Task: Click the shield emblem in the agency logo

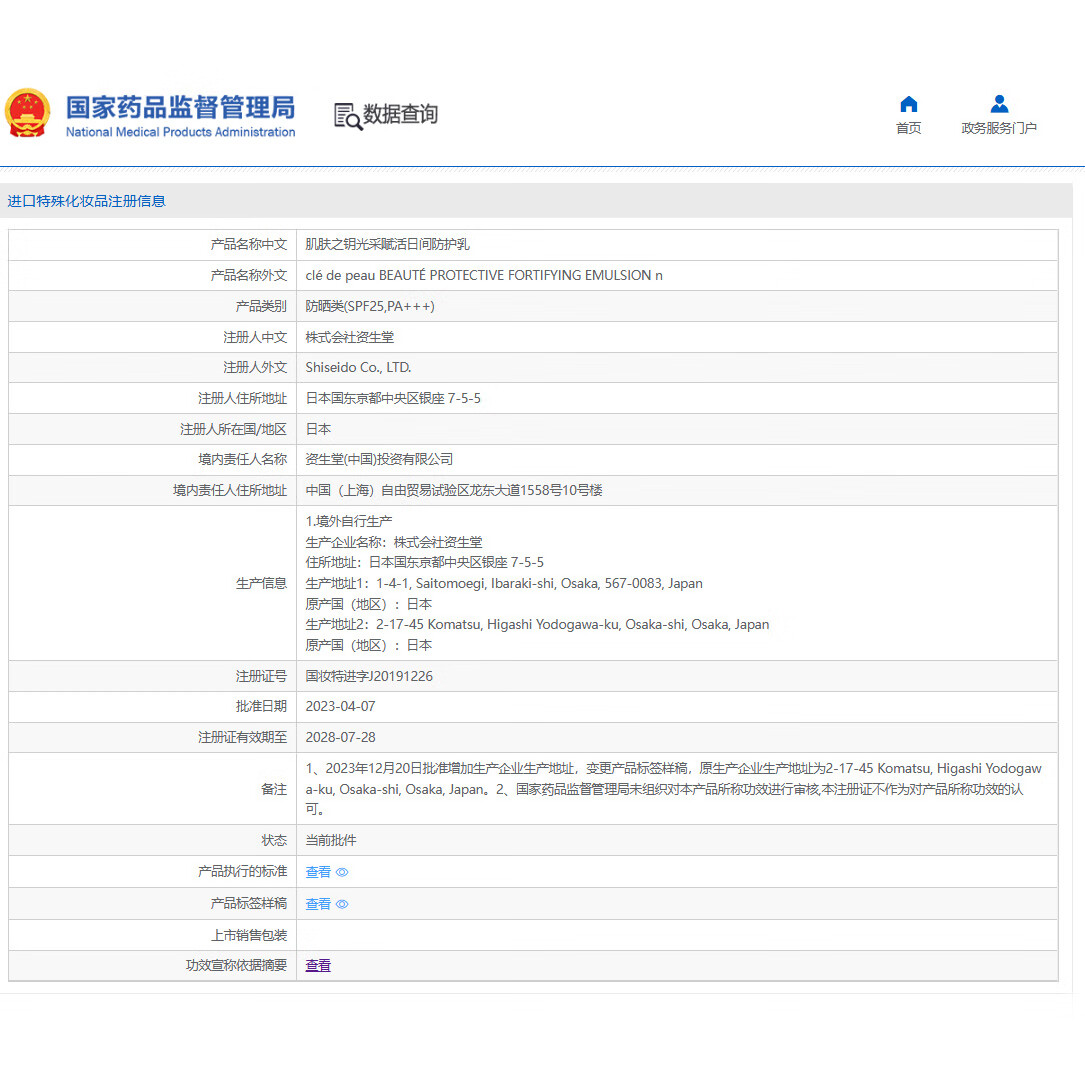Action: pyautogui.click(x=27, y=113)
